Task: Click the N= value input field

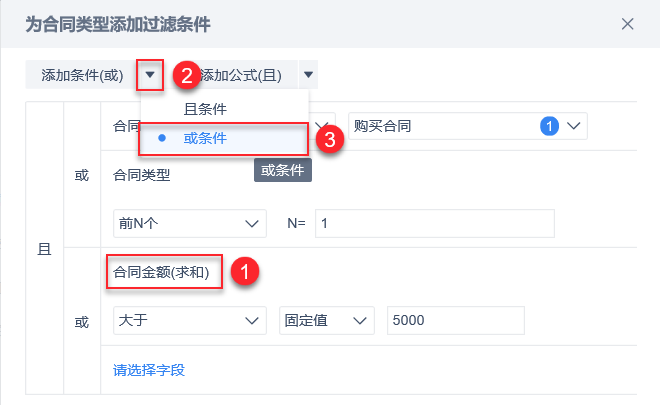Action: click(x=434, y=223)
